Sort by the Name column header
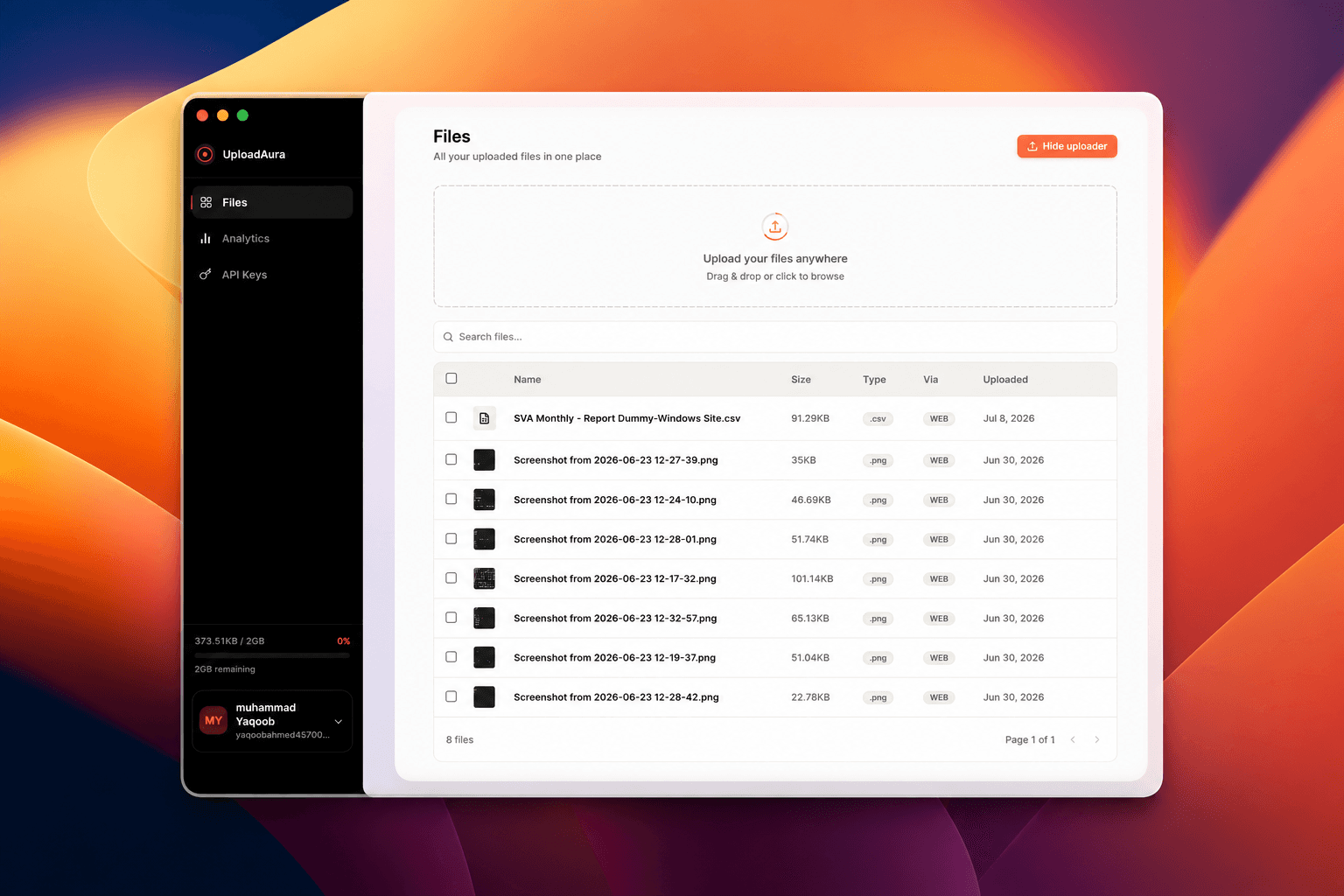 (x=528, y=380)
